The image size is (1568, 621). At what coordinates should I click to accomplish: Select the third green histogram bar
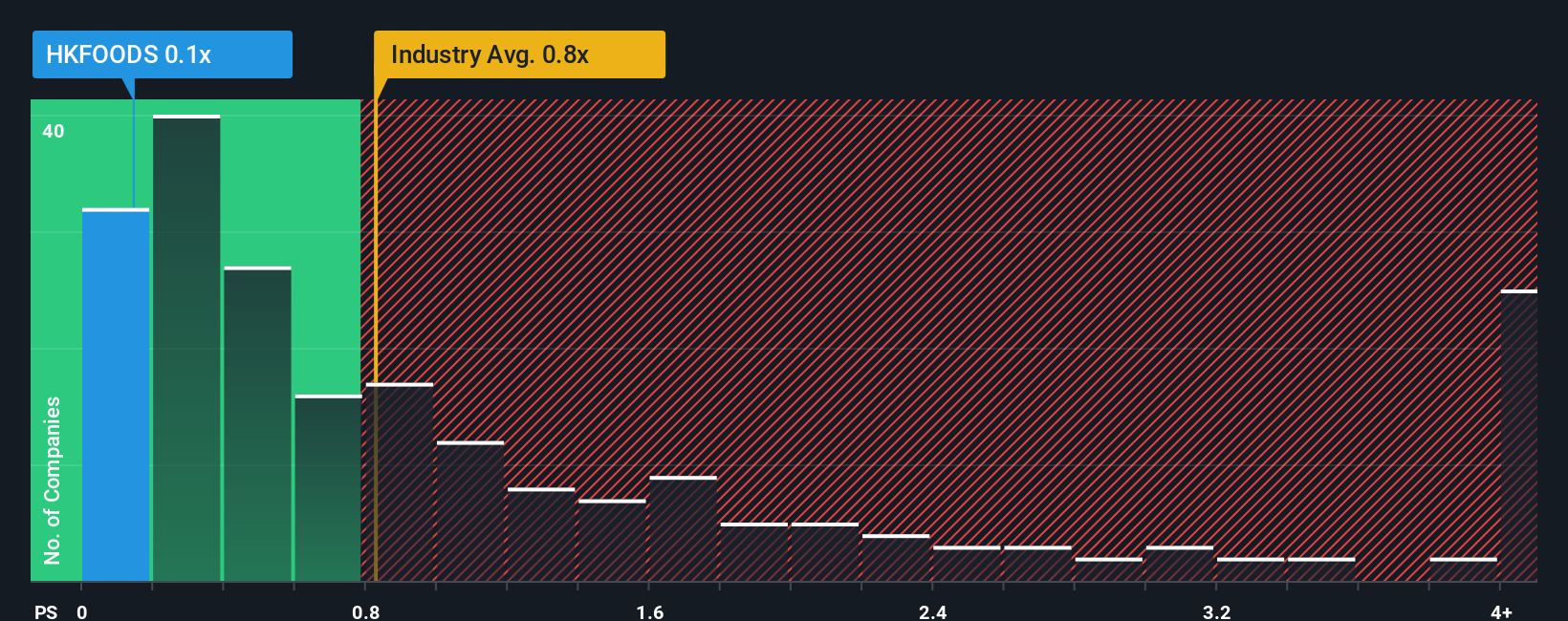click(257, 424)
